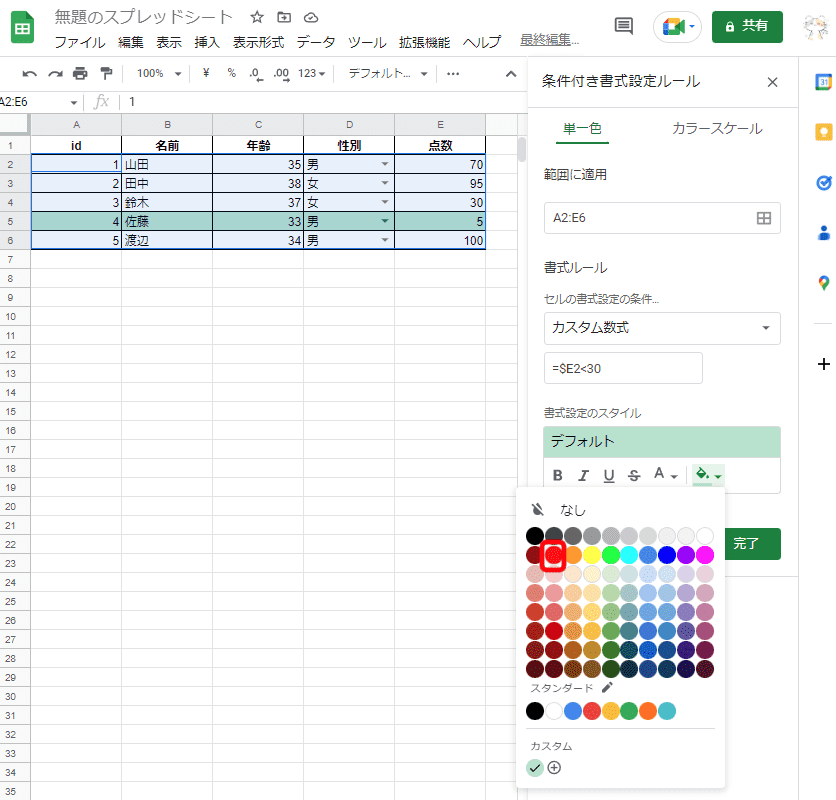Screen dimensions: 836x800
Task: Open the 100% zoom dropdown
Action: tap(160, 74)
